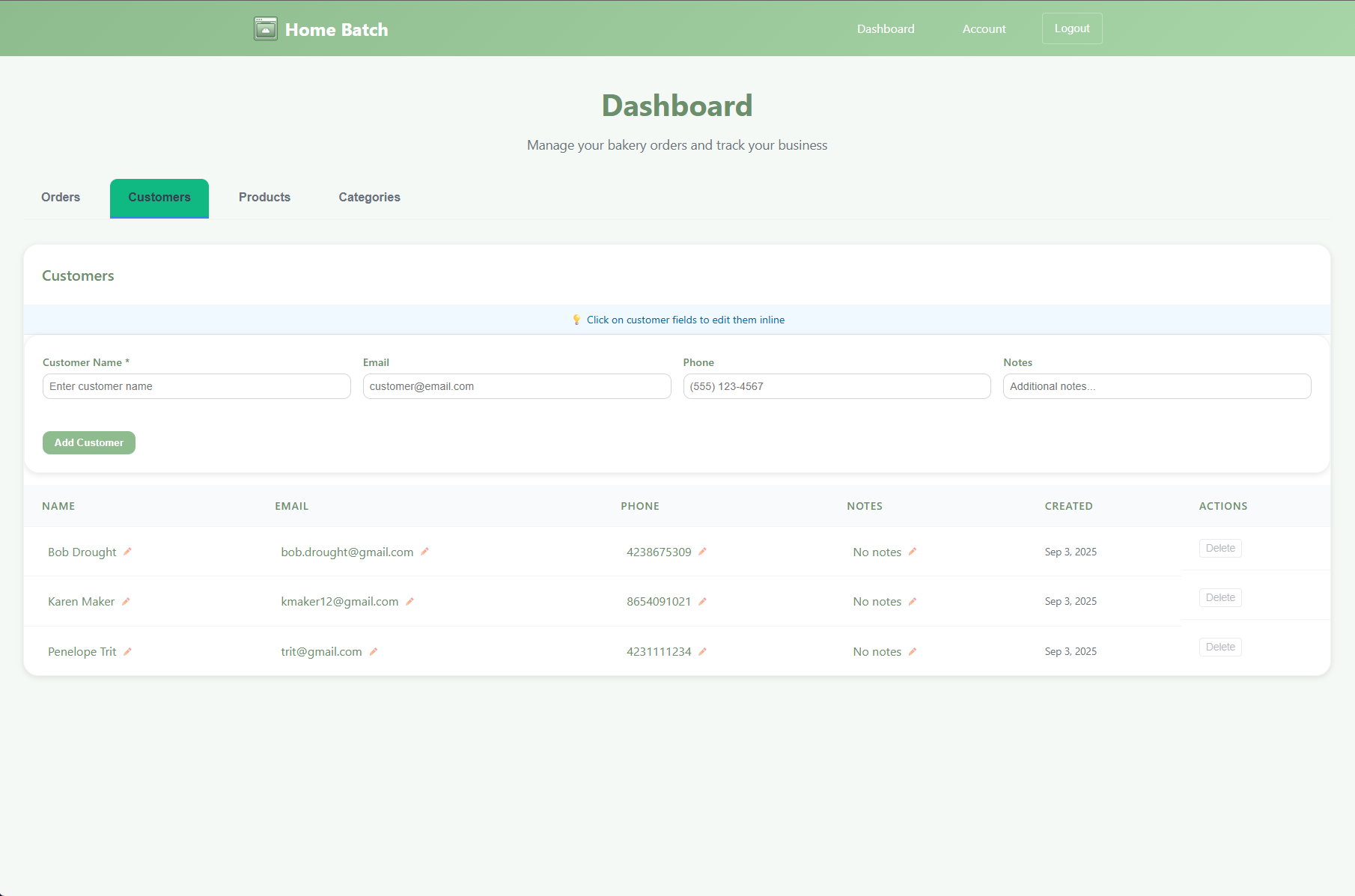1355x896 pixels.
Task: Delete the Penelope Trit customer
Action: click(1220, 647)
